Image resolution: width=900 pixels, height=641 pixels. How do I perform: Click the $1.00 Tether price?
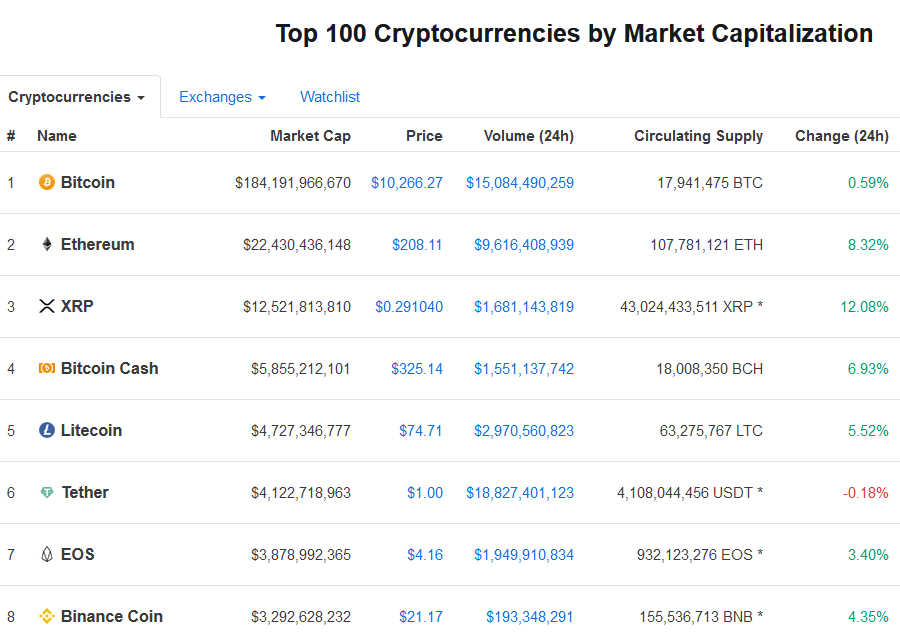pos(425,493)
